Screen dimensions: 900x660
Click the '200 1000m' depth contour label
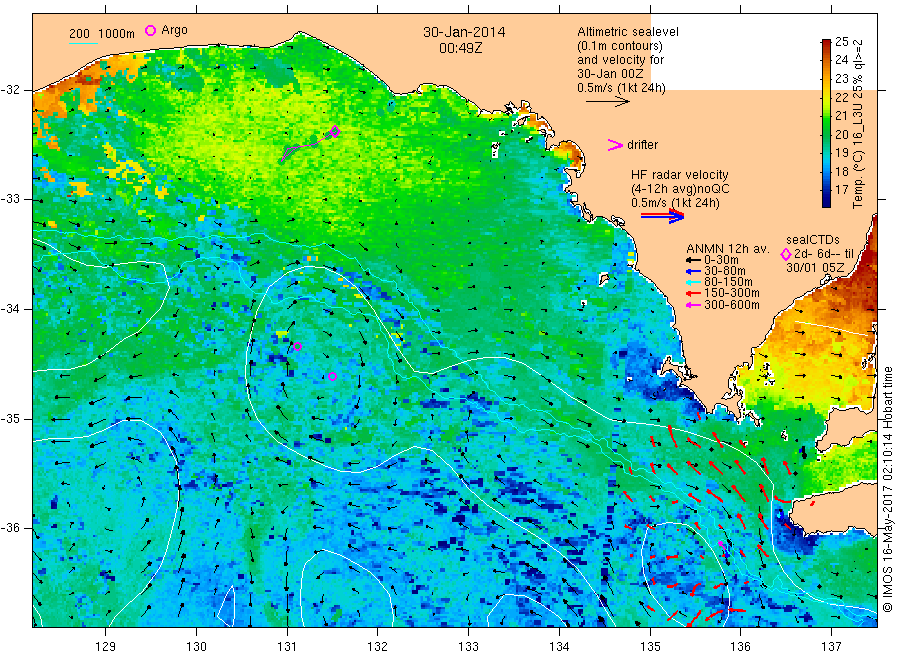(102, 34)
